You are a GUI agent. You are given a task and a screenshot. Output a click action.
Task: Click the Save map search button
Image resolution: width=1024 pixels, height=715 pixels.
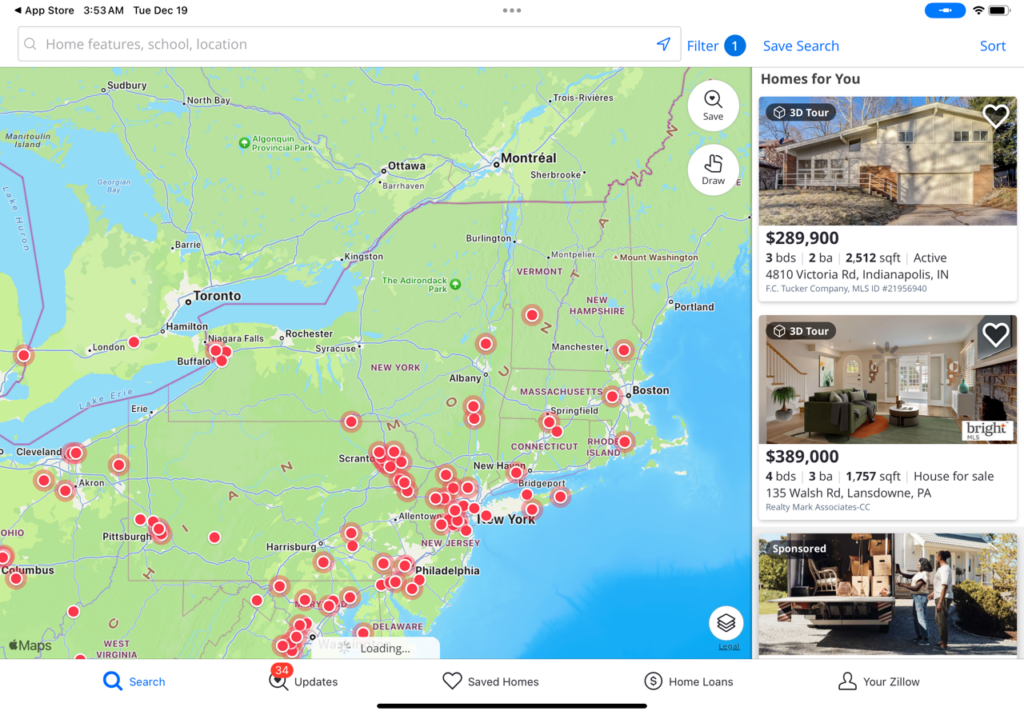click(x=713, y=106)
